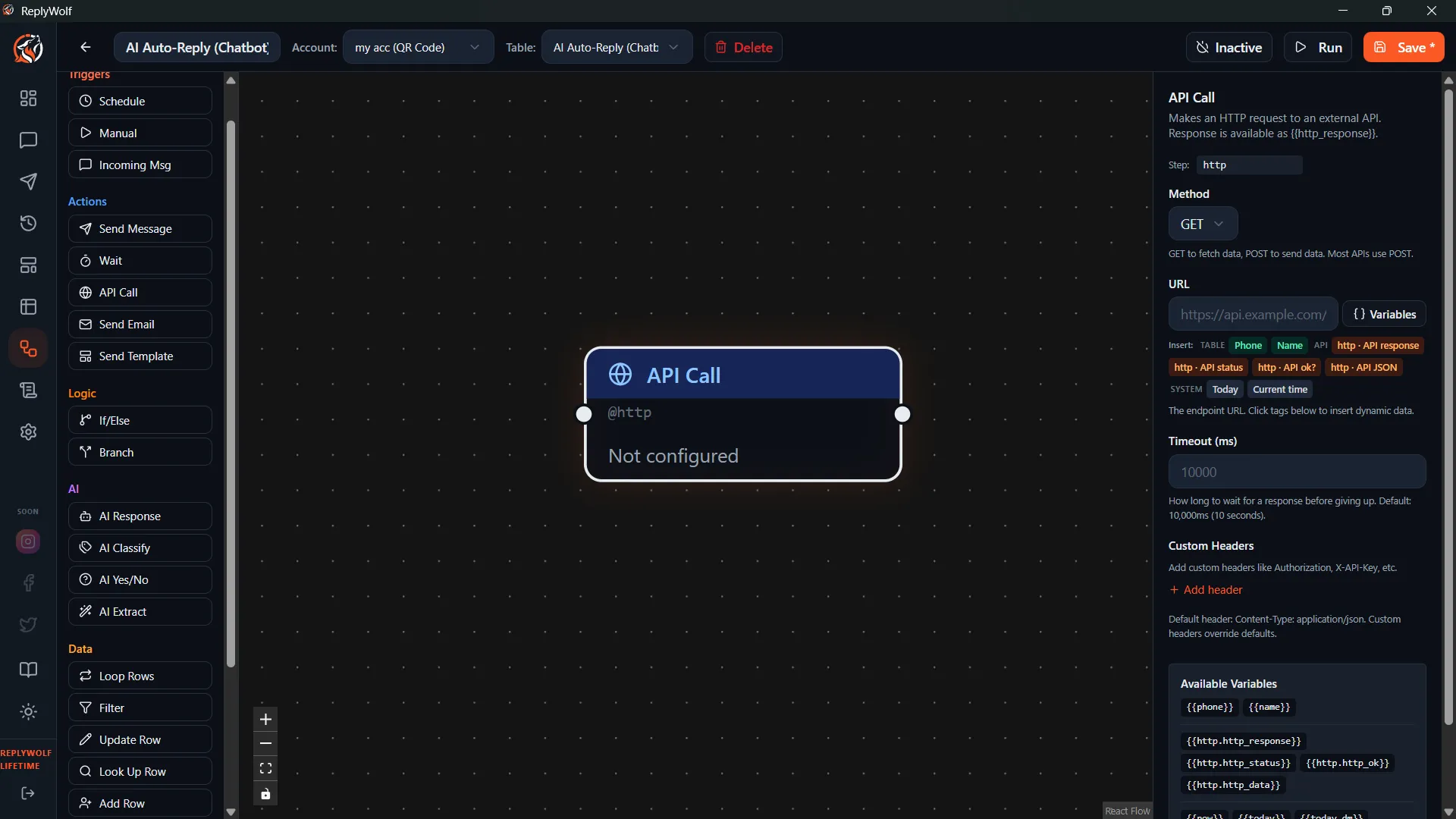The width and height of the screenshot is (1456, 819).
Task: Click the Instagram coming-soon icon
Action: pos(28,541)
